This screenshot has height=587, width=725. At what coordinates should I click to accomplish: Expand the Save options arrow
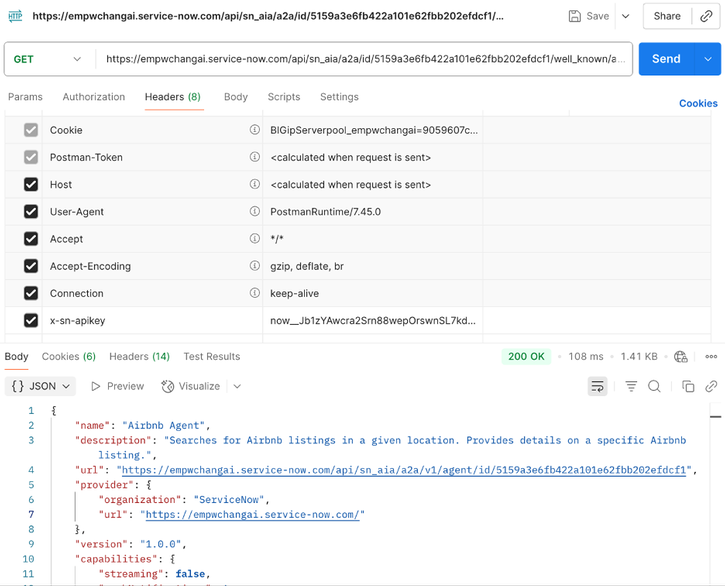pos(626,16)
